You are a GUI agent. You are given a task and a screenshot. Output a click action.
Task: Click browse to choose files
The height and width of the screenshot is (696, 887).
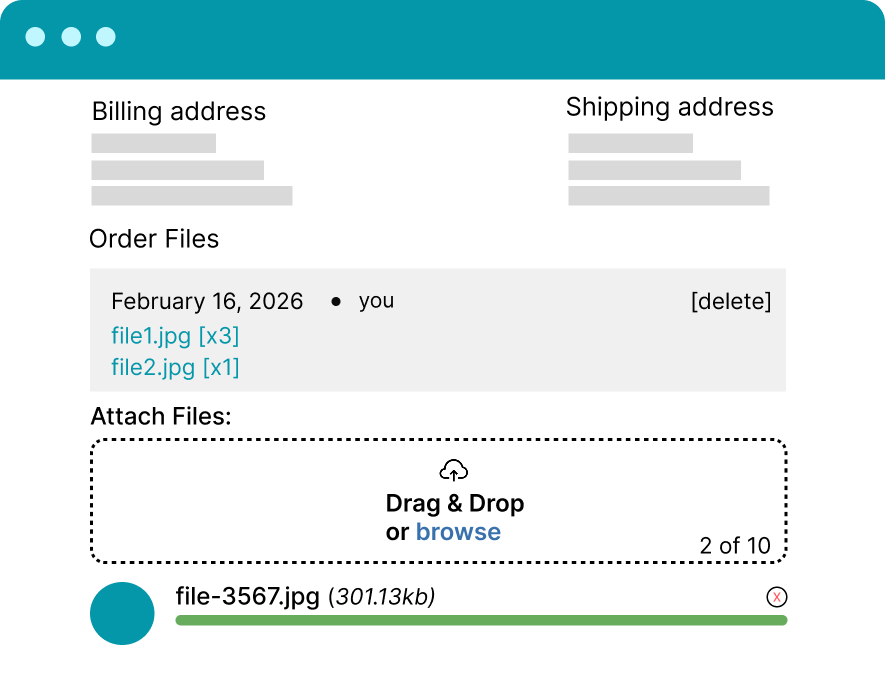(459, 531)
